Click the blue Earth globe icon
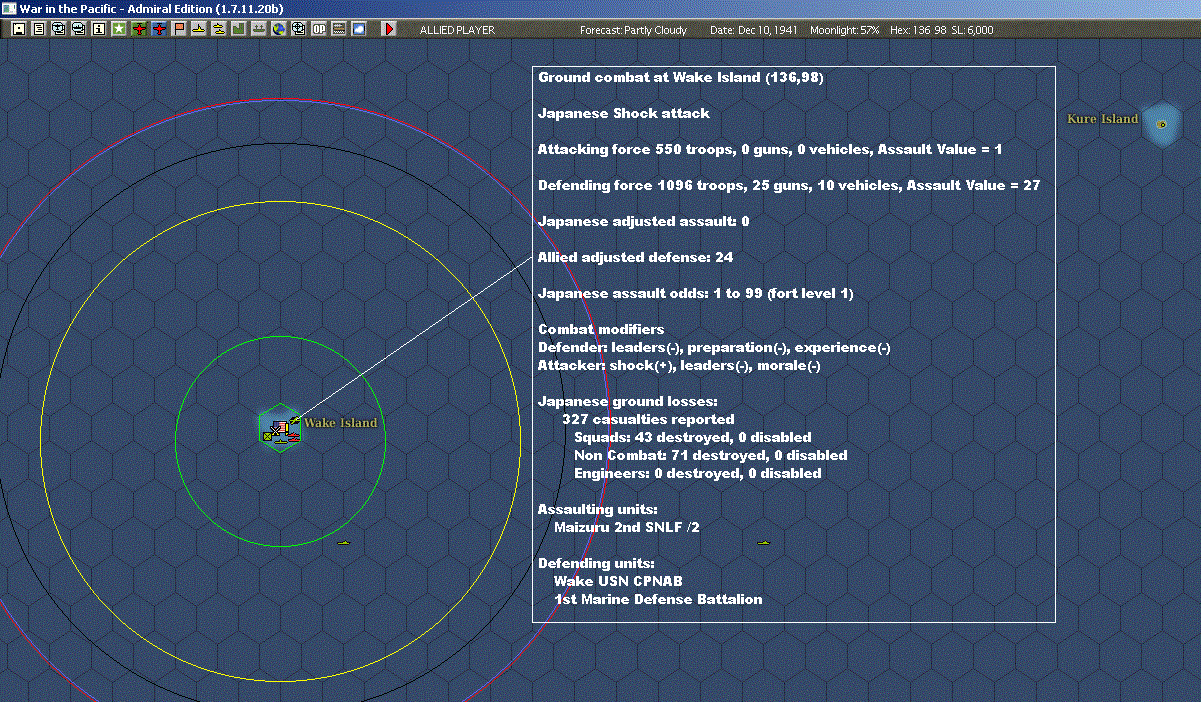This screenshot has height=702, width=1201. pyautogui.click(x=279, y=29)
